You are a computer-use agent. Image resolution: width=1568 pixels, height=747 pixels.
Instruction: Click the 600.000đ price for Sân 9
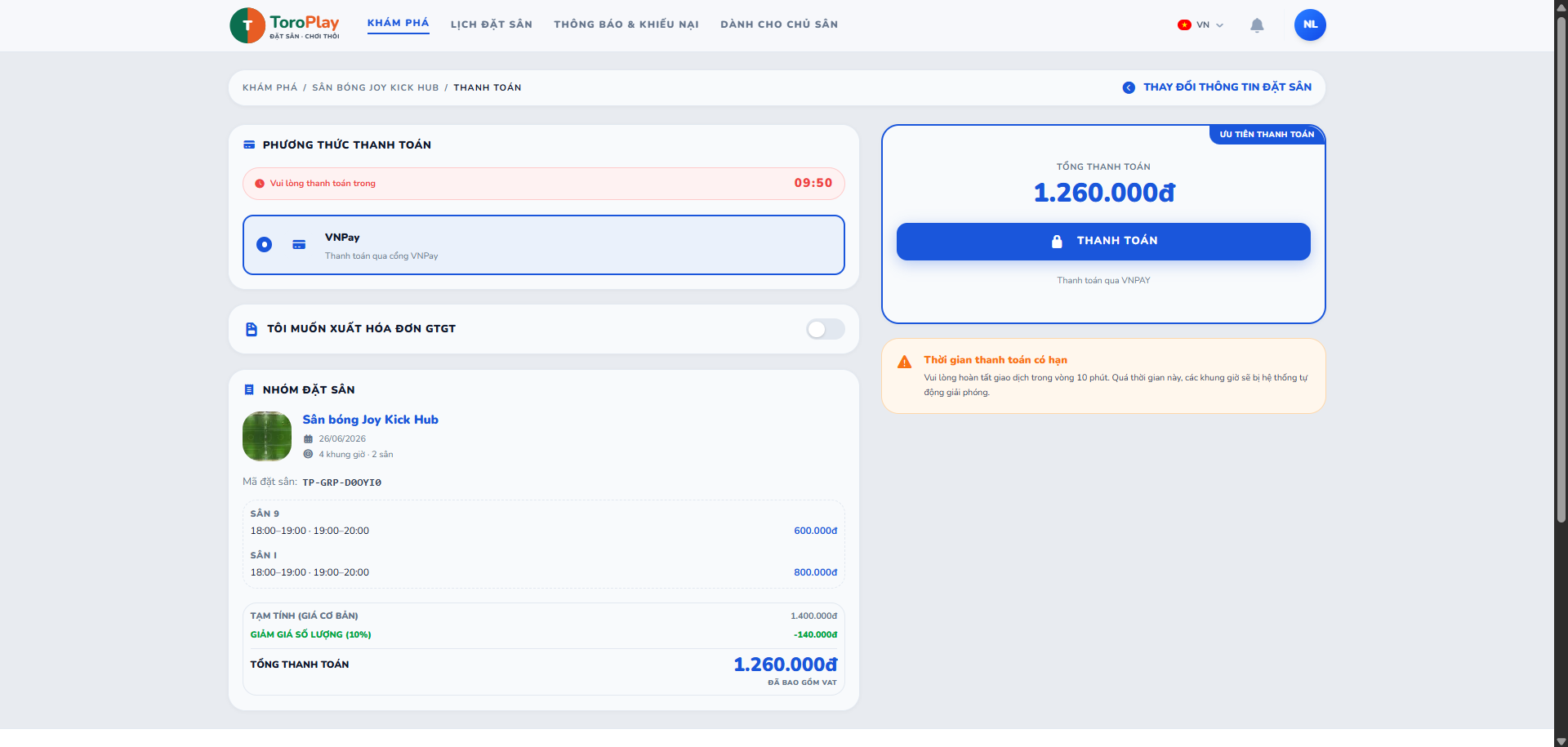[816, 531]
